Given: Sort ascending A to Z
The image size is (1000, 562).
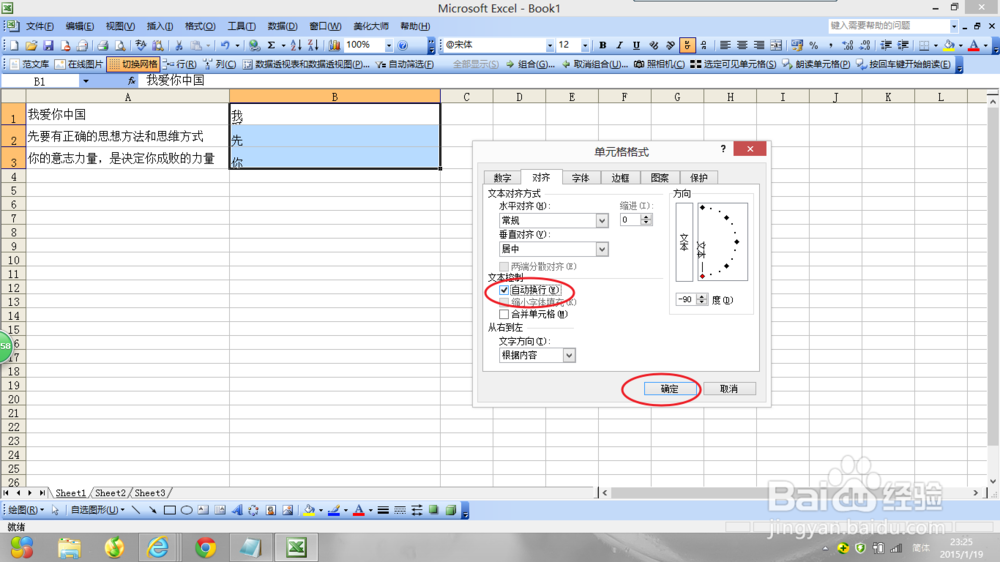Looking at the screenshot, I should pyautogui.click(x=296, y=45).
